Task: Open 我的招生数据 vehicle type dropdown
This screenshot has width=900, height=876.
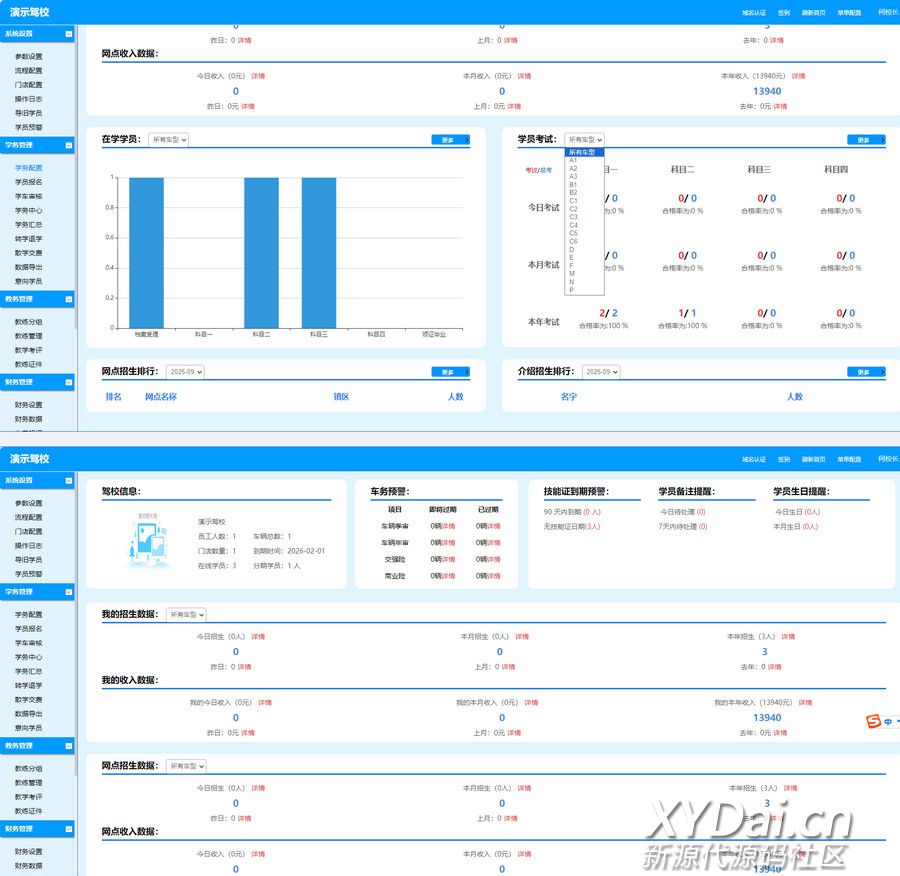Action: point(186,614)
